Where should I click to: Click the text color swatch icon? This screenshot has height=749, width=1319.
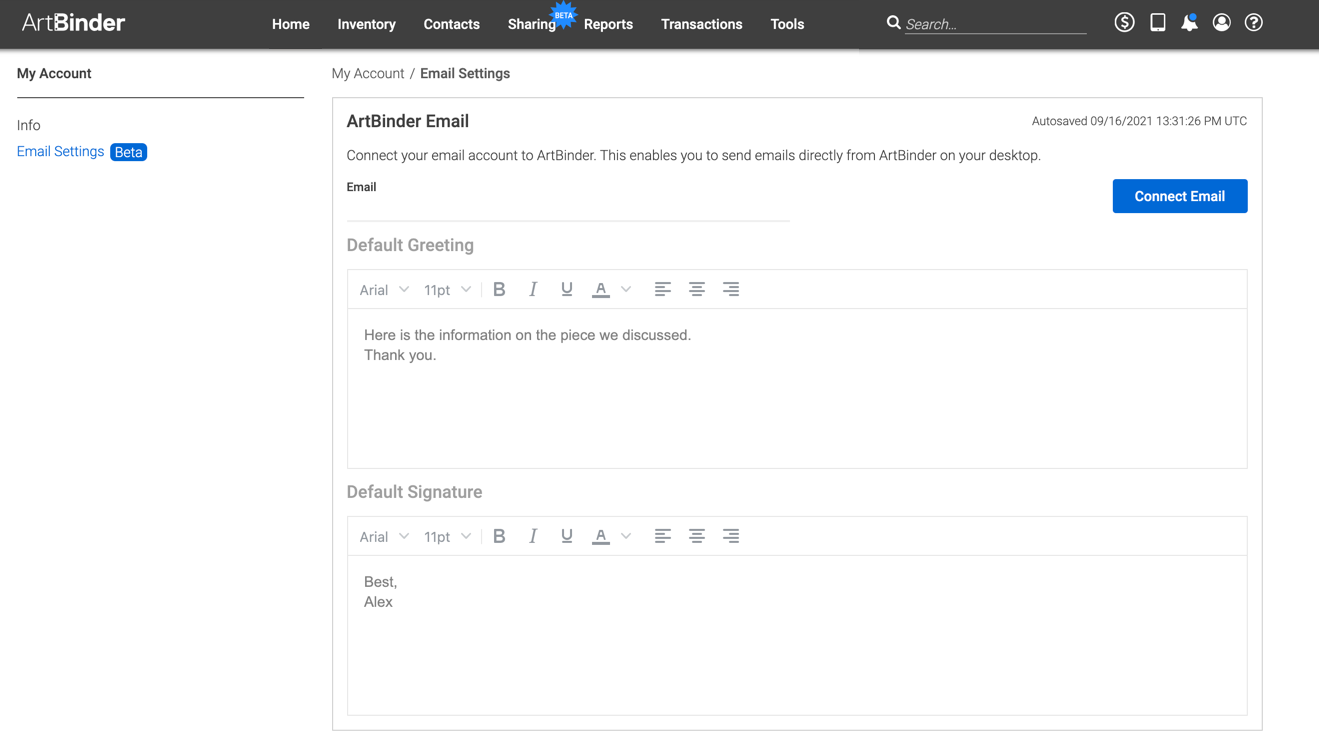pyautogui.click(x=600, y=289)
